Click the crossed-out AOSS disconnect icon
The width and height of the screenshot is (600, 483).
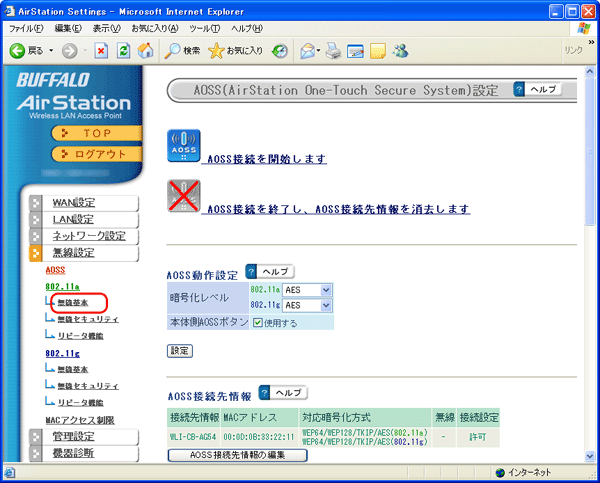pyautogui.click(x=183, y=197)
